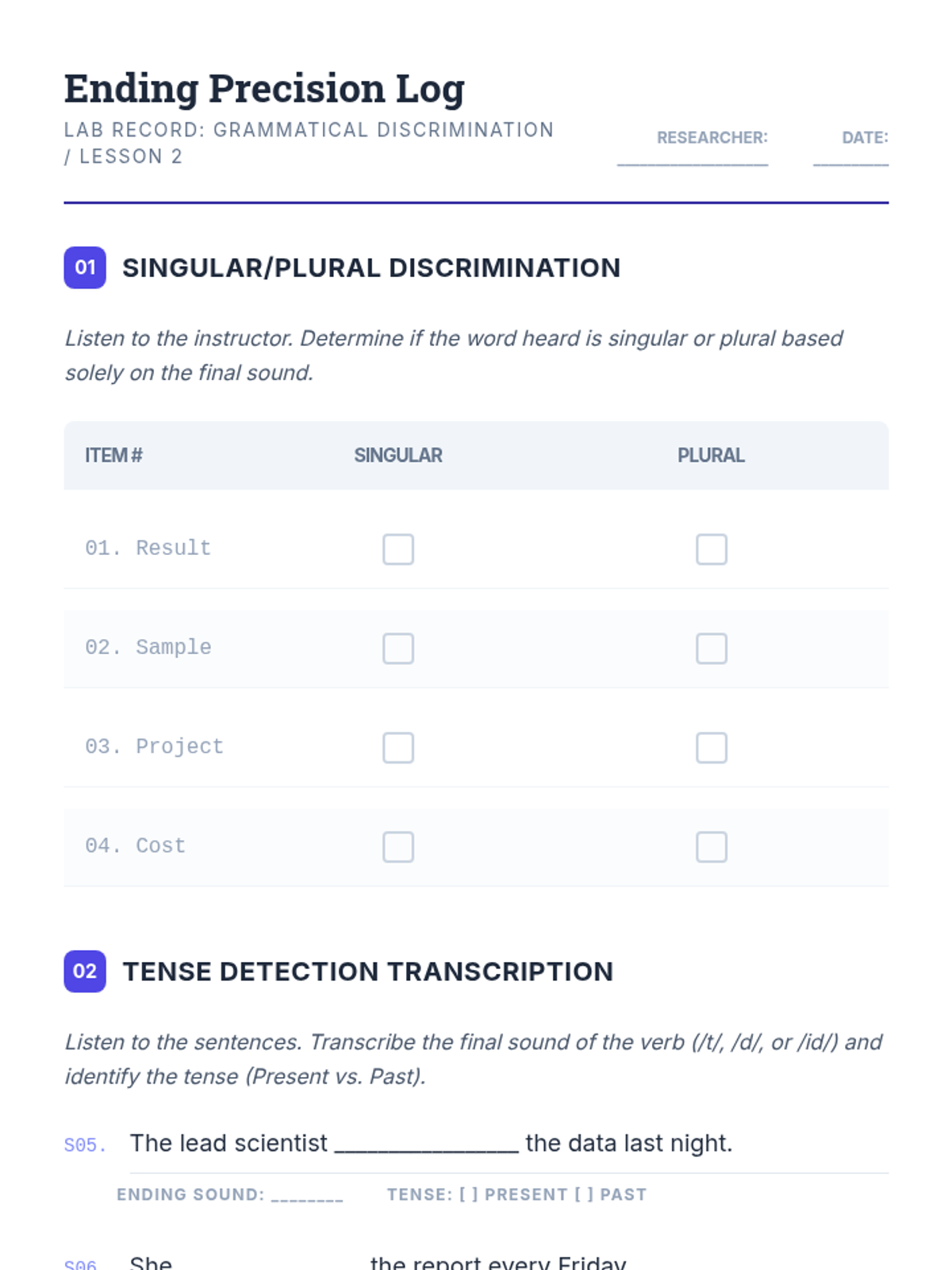
Task: Click the Plural column header
Action: click(711, 456)
